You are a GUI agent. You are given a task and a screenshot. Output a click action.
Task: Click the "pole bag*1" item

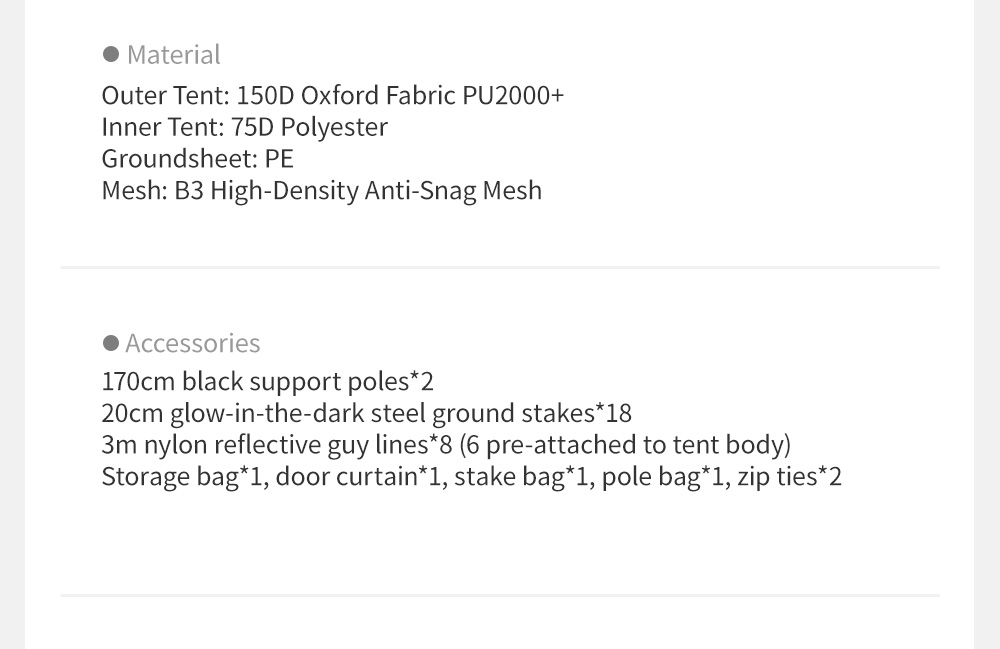[x=663, y=476]
